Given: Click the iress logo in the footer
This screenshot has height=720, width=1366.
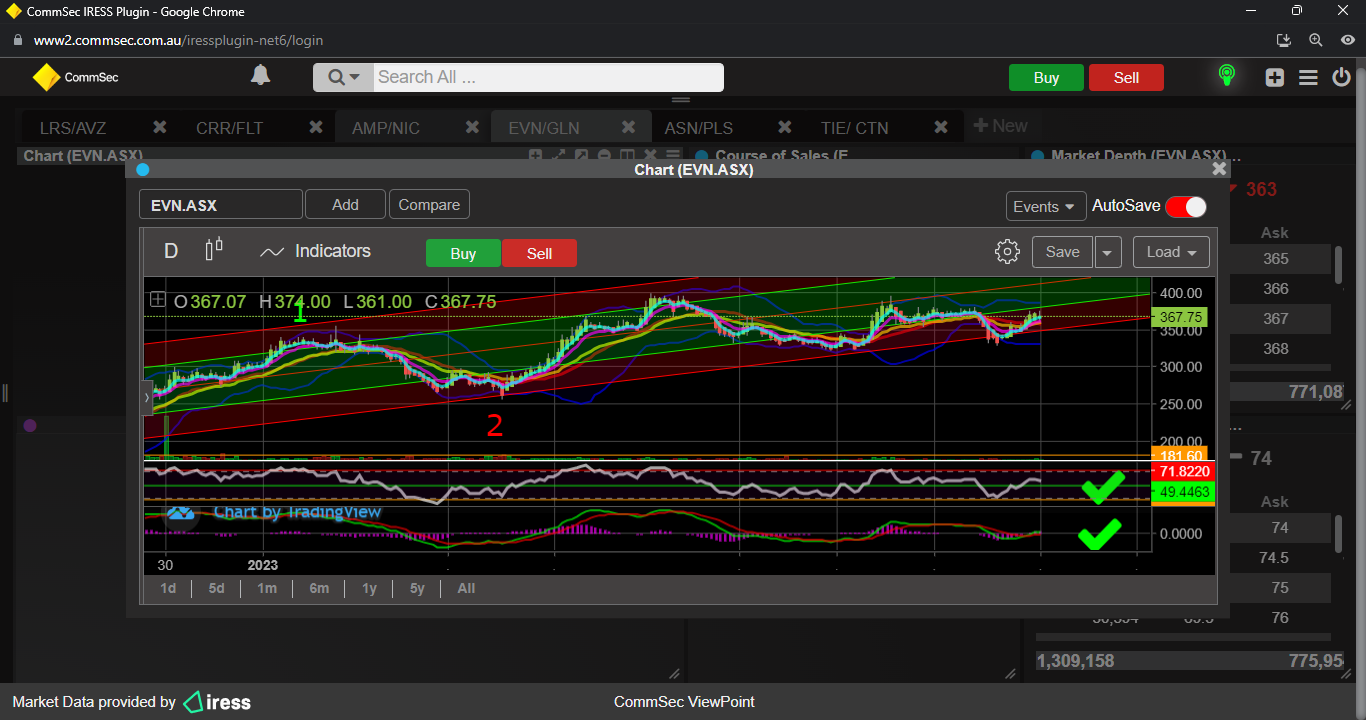Looking at the screenshot, I should [x=217, y=702].
